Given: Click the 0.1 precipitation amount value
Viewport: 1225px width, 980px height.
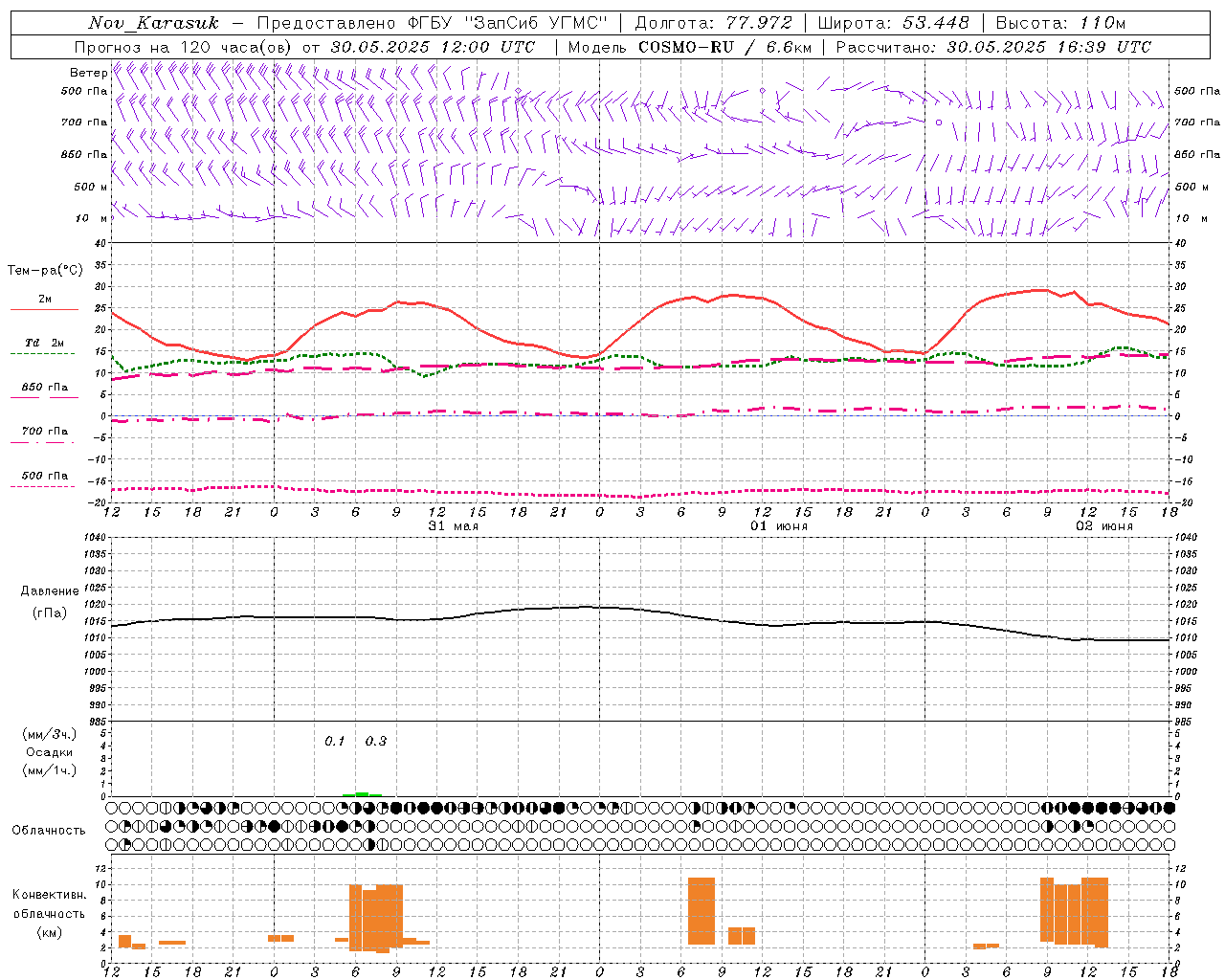Looking at the screenshot, I should (x=334, y=742).
